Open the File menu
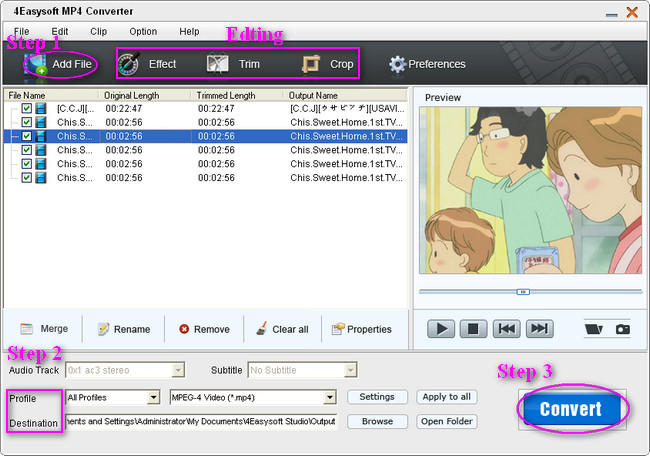Screen dimensions: 650x456 21,32
